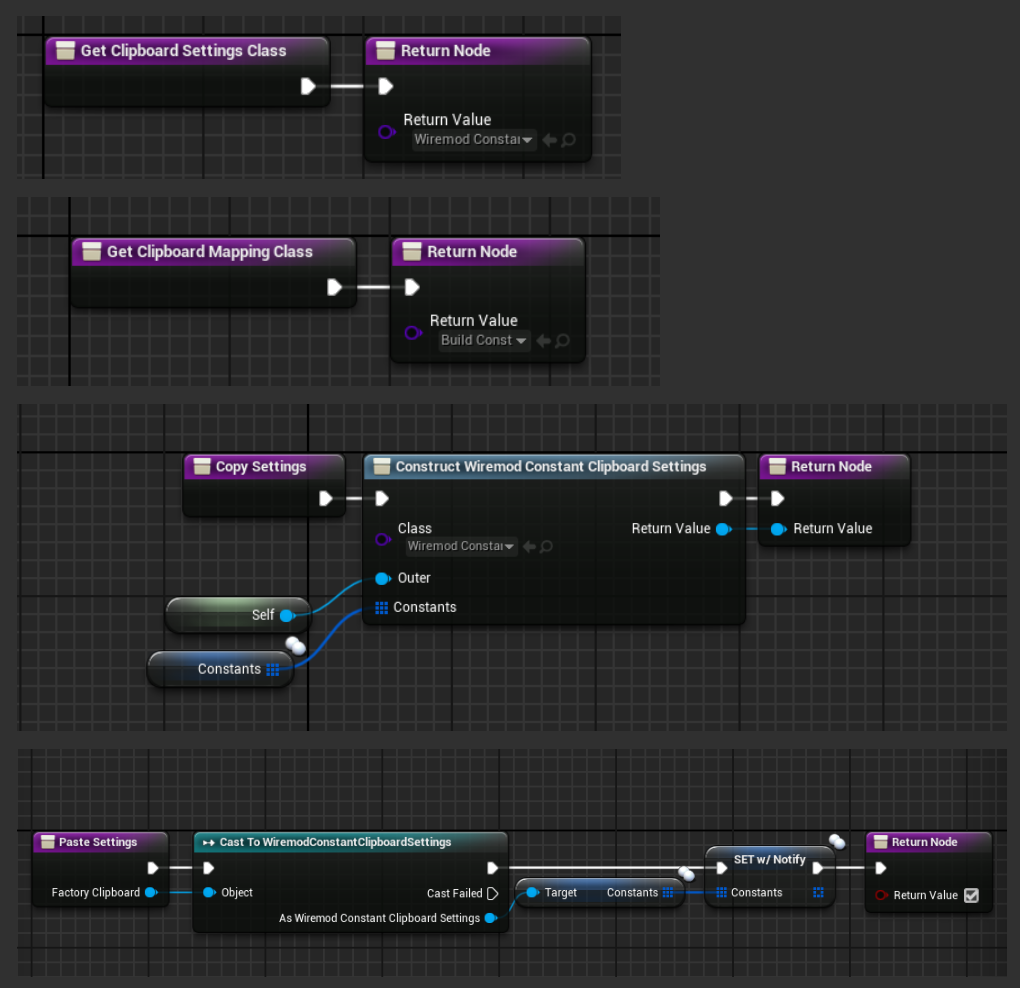Screen dimensions: 1020x988
Task: Click the Factory Clipboard output pin
Action: [x=151, y=892]
